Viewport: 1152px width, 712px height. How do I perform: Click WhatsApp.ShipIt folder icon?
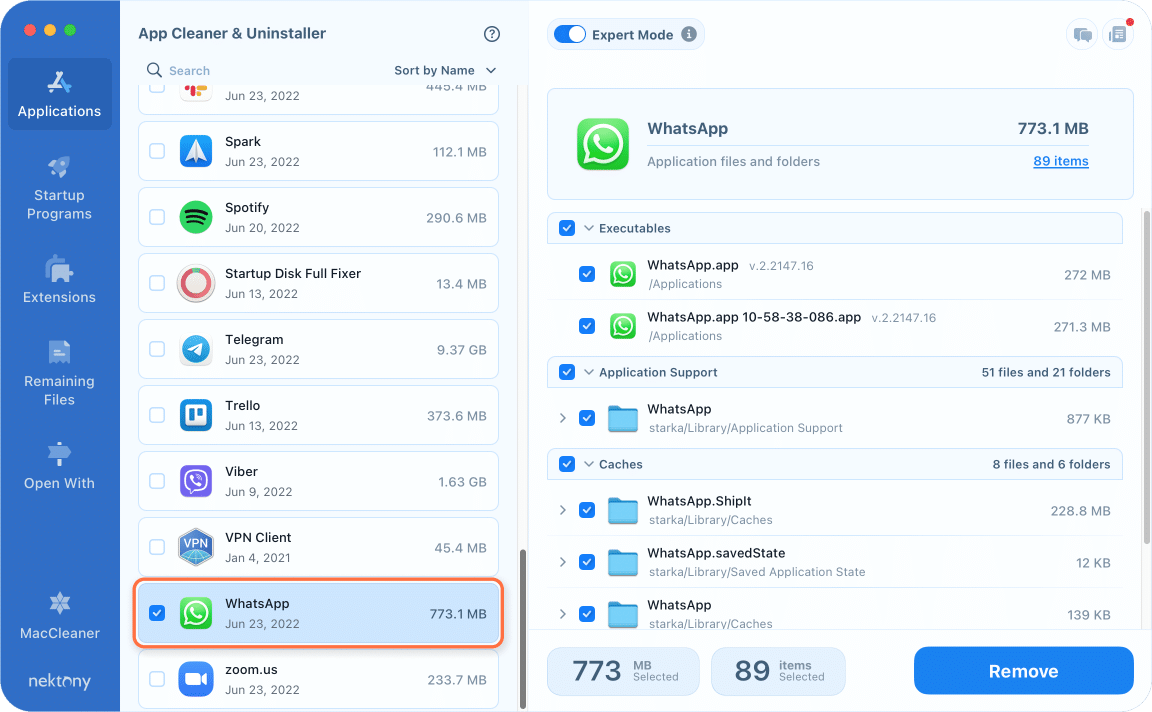(x=623, y=510)
